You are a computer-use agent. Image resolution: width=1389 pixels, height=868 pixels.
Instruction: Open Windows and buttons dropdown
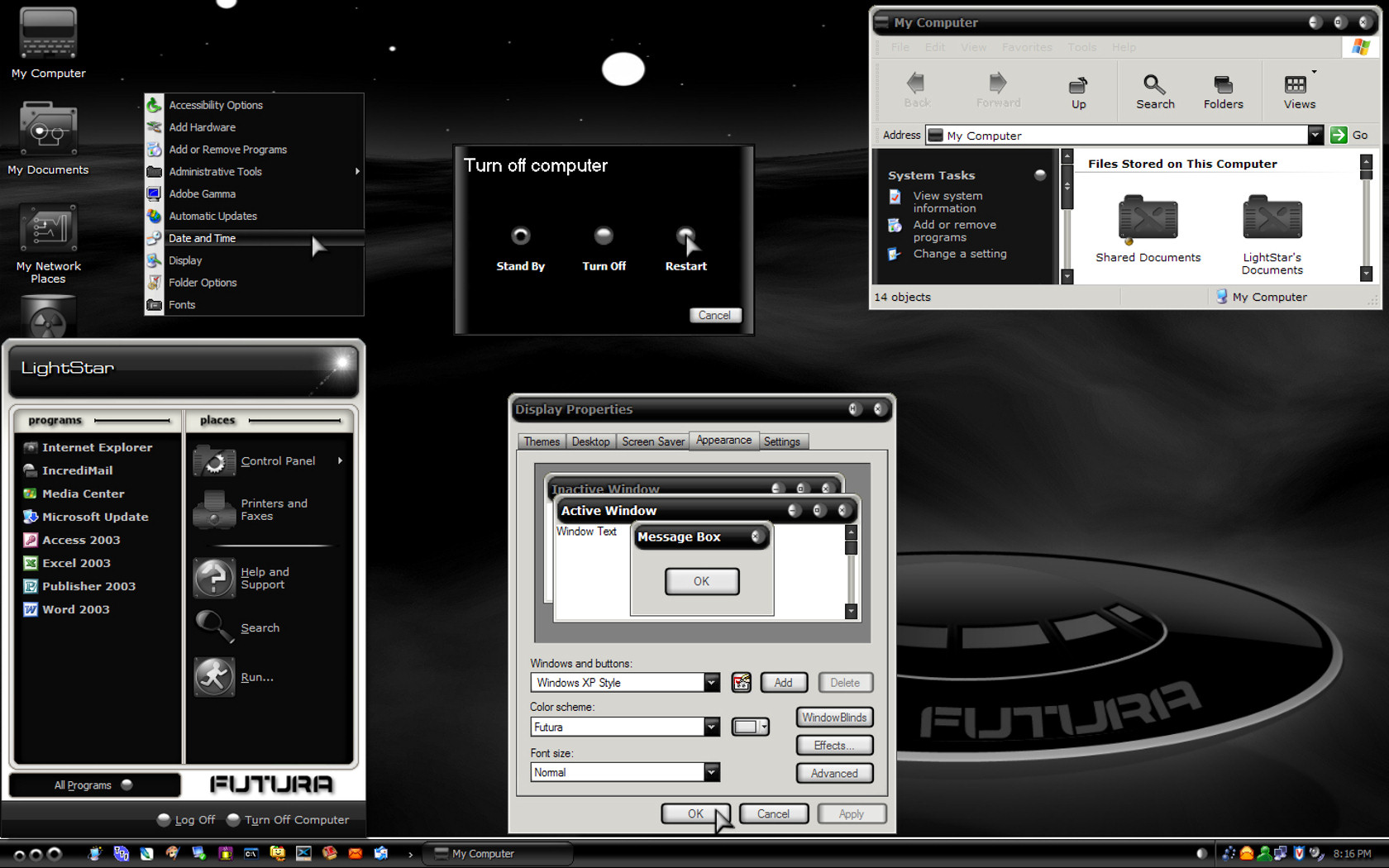[x=711, y=683]
